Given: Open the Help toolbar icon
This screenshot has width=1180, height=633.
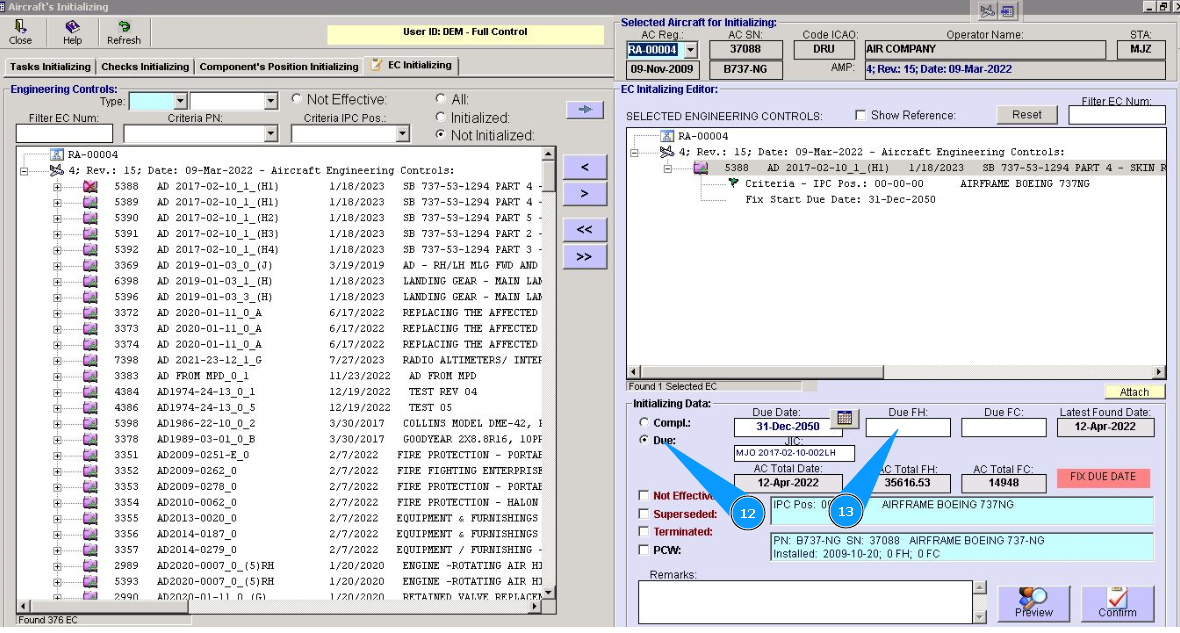Looking at the screenshot, I should pos(72,32).
